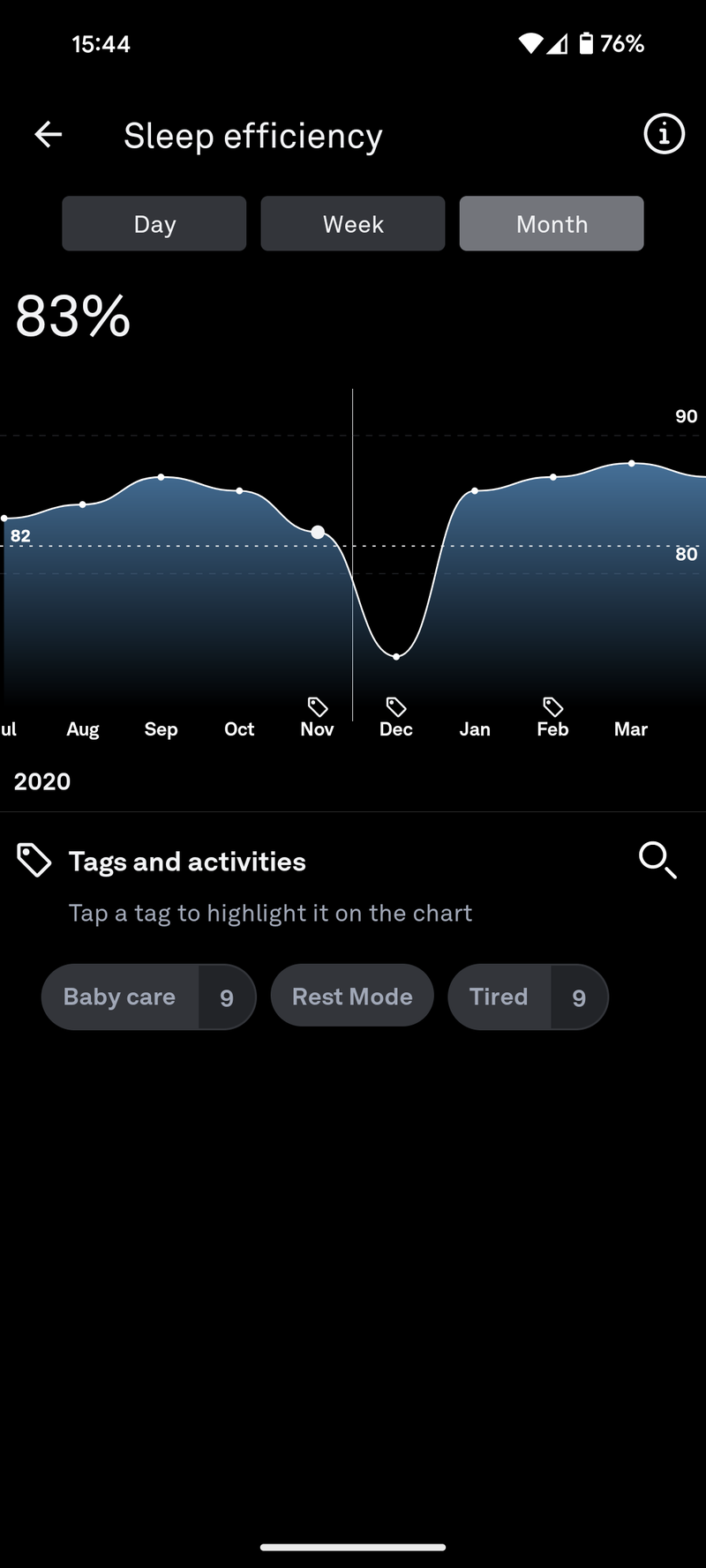Viewport: 706px width, 1568px height.
Task: Toggle the Baby care tag highlight
Action: pyautogui.click(x=120, y=997)
